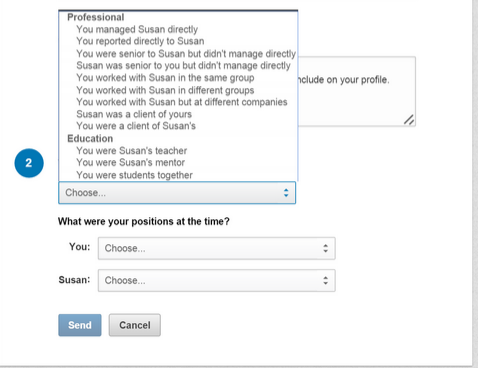Click the Cancel button
Viewport: 478px width, 368px height.
(x=135, y=325)
